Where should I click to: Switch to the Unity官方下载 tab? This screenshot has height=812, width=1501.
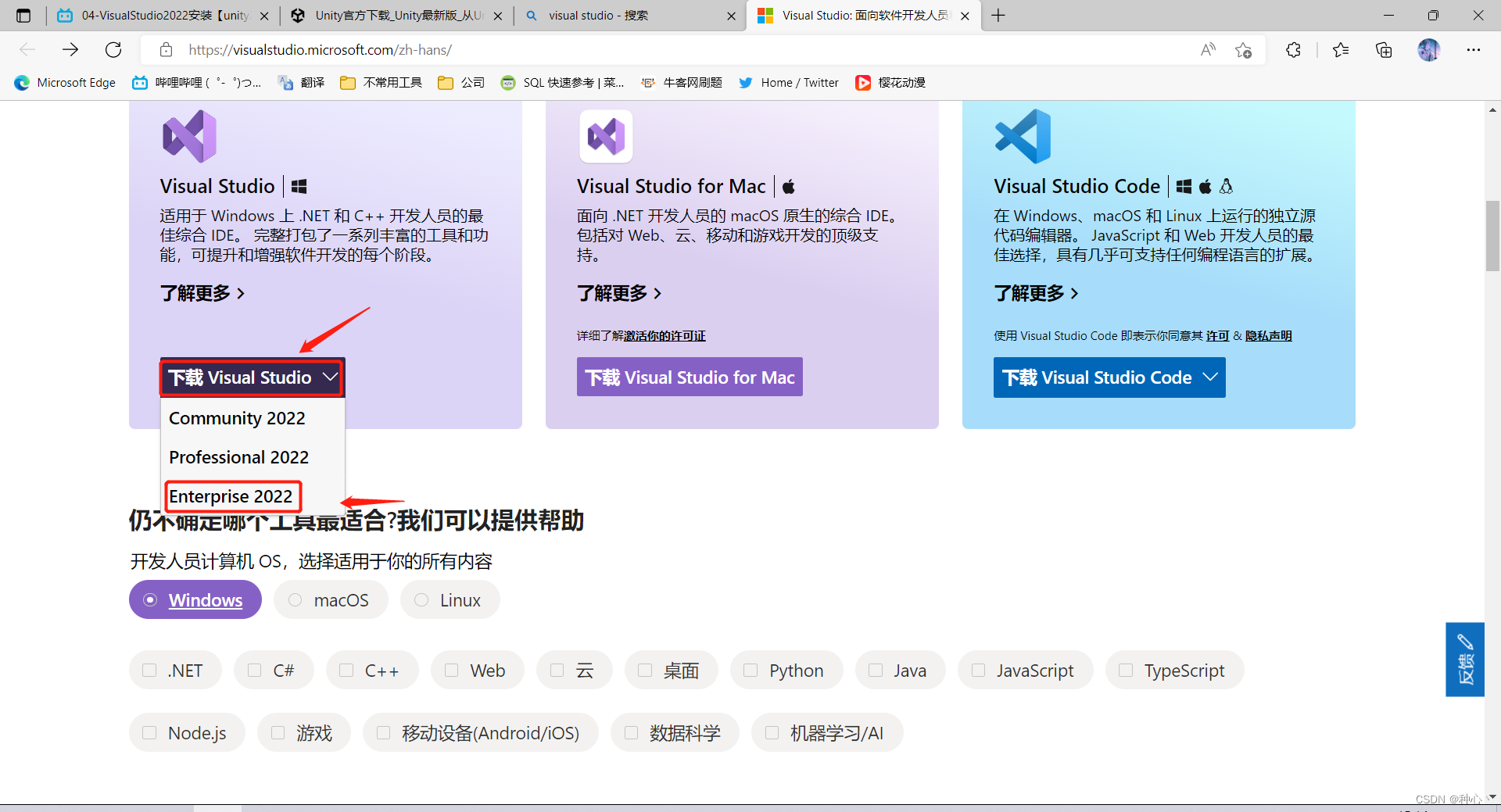(x=397, y=16)
